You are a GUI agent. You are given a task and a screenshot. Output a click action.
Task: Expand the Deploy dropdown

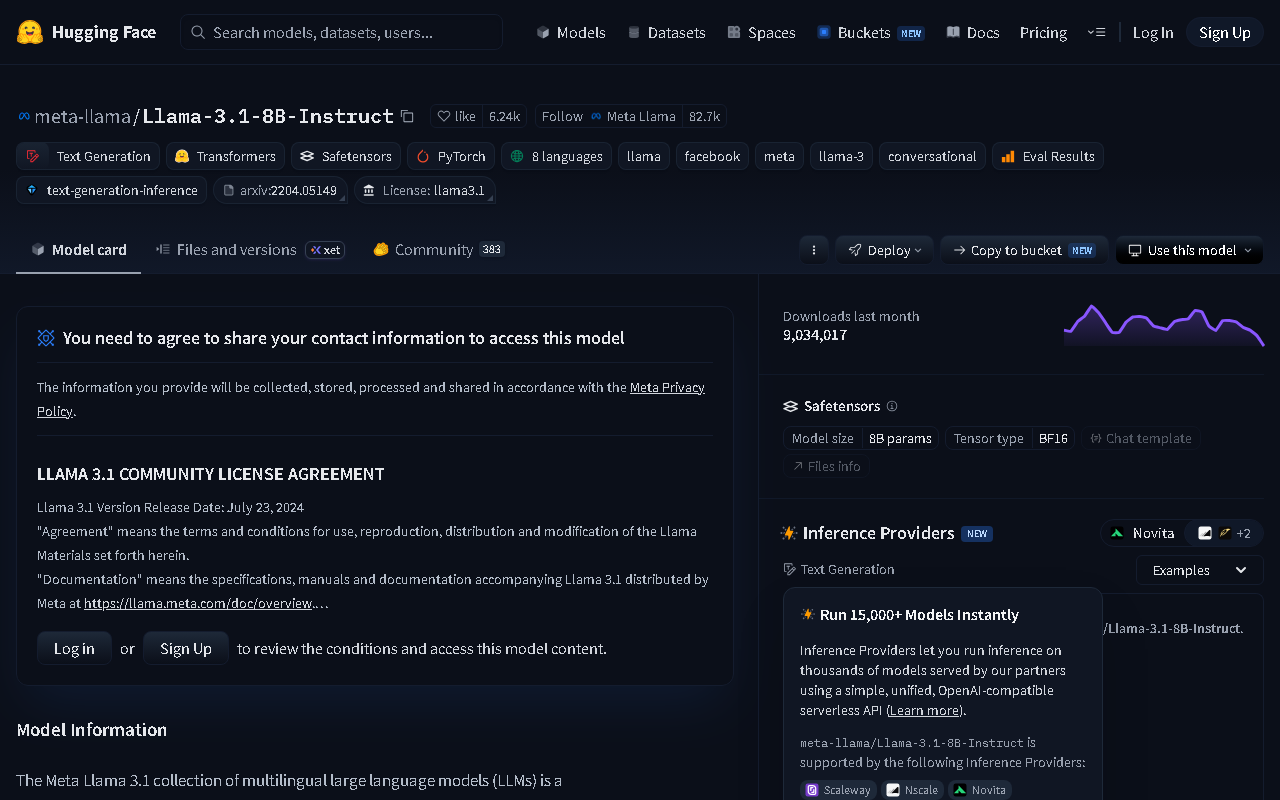click(885, 250)
